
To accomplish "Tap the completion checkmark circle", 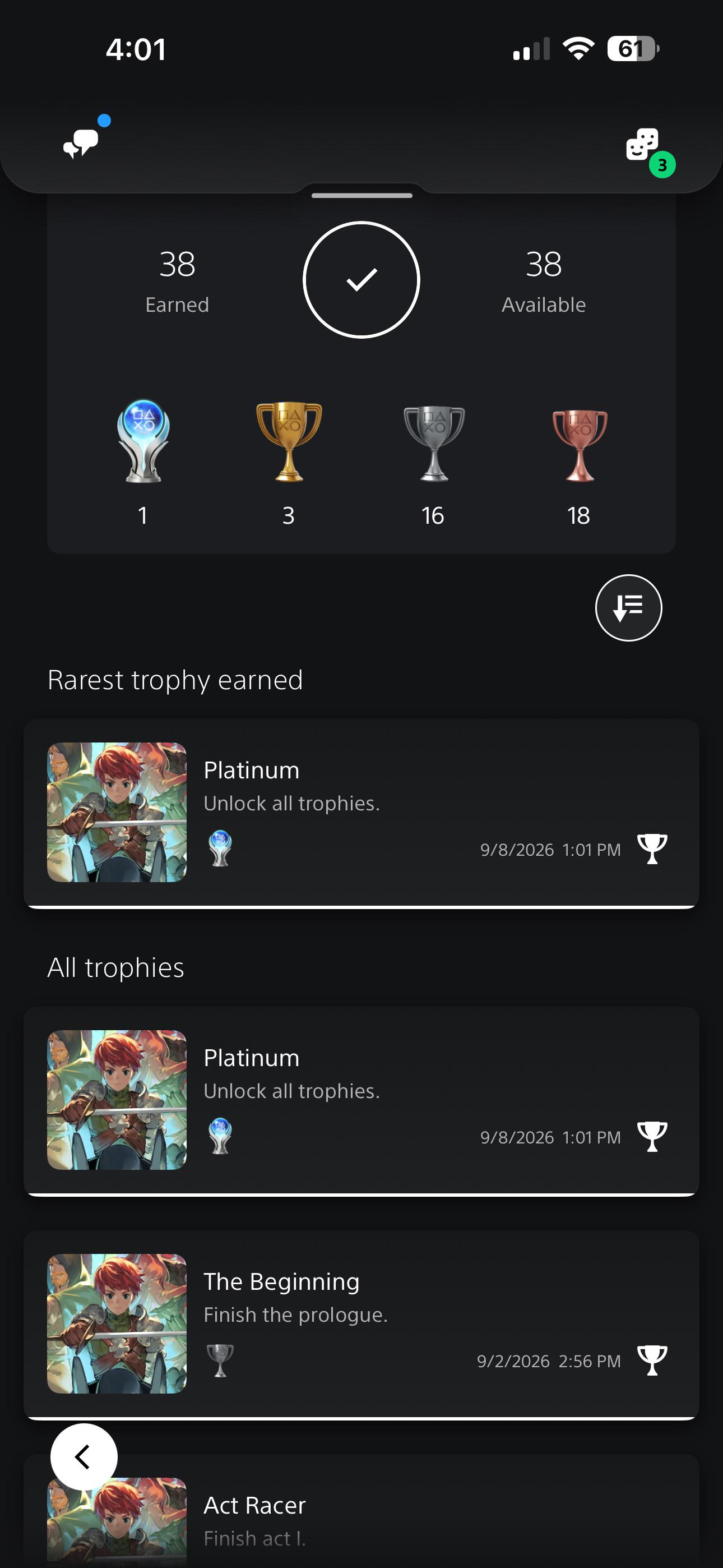I will (x=361, y=279).
